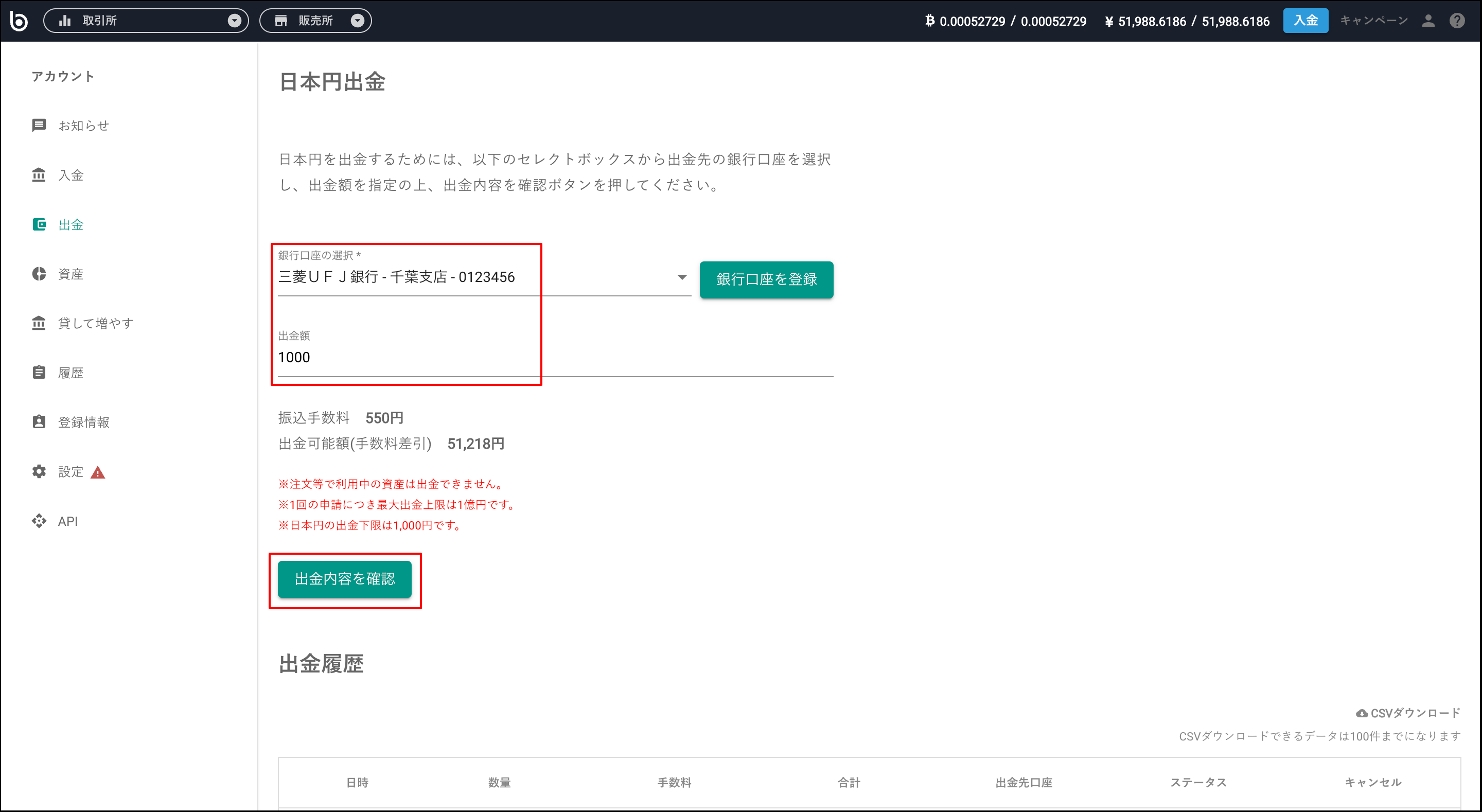Click the アカウント sidebar heading
The width and height of the screenshot is (1482, 812).
click(63, 77)
